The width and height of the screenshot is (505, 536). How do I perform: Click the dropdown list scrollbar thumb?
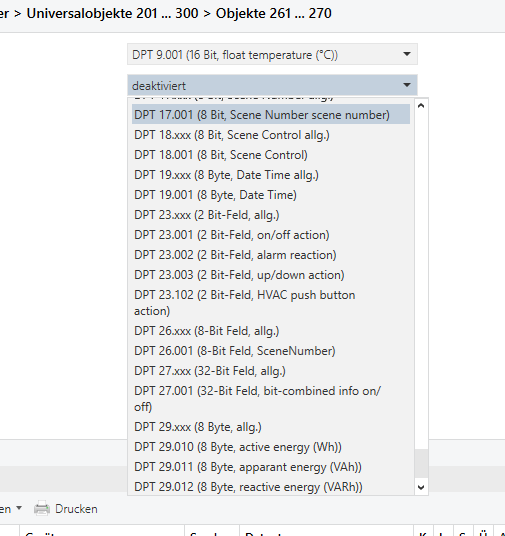click(x=421, y=465)
